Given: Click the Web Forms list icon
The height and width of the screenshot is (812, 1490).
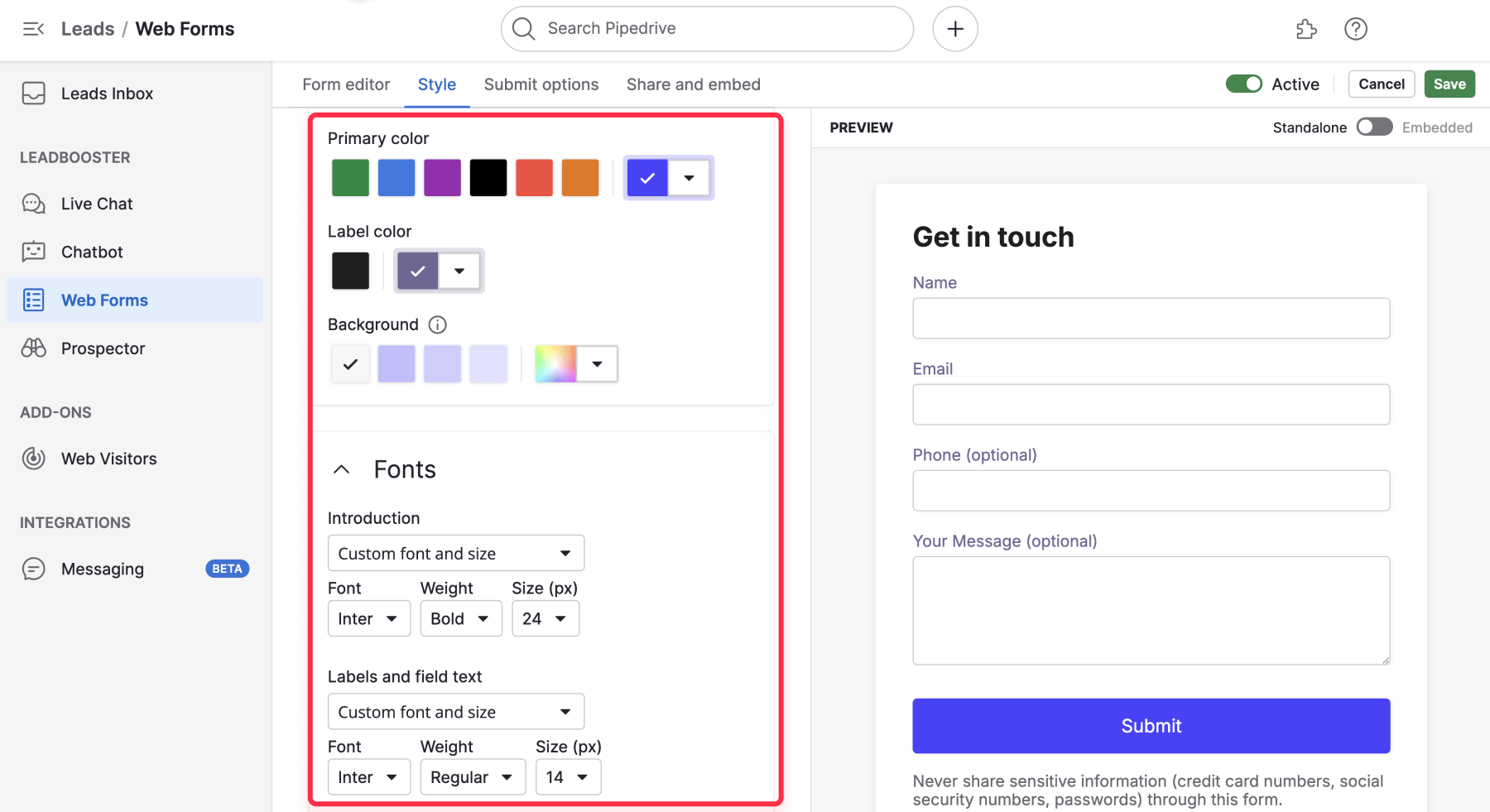Looking at the screenshot, I should (34, 300).
